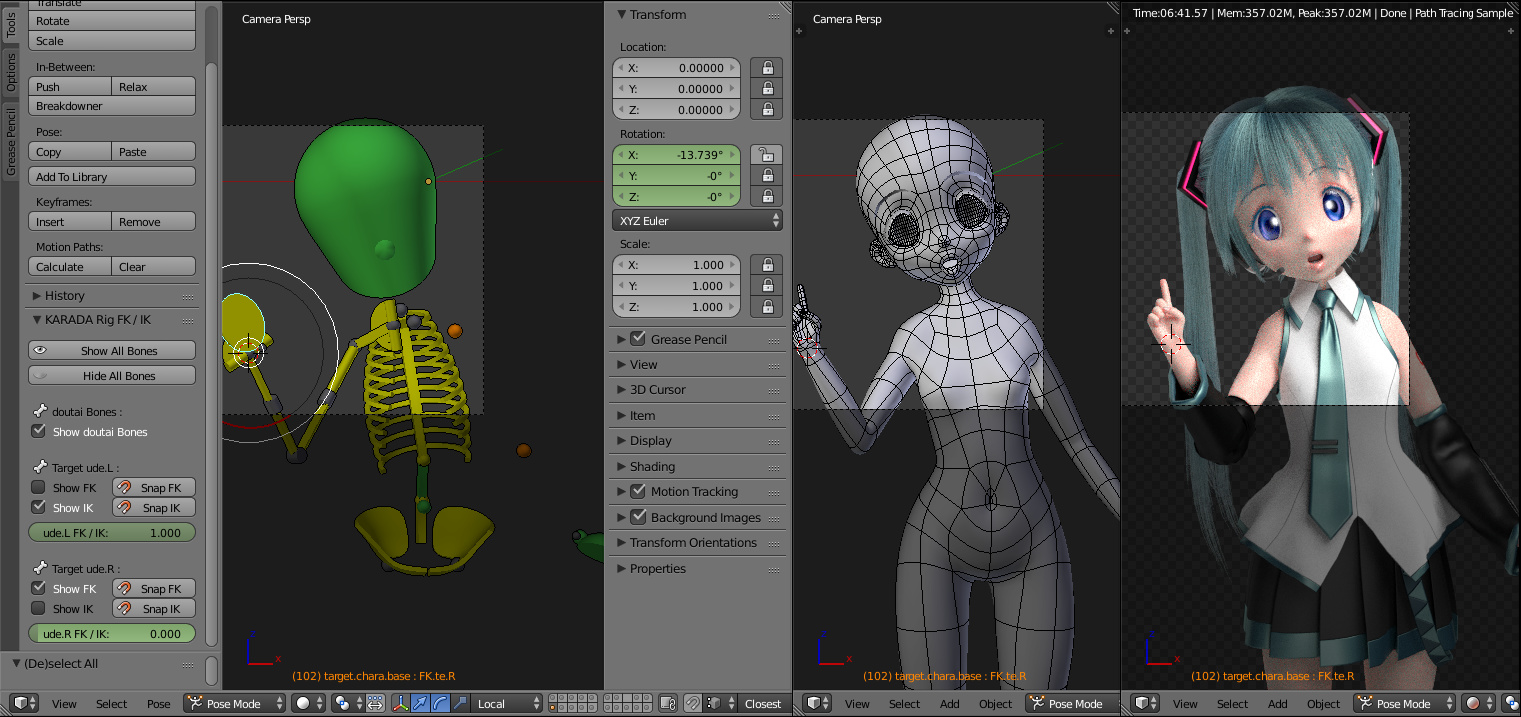Open Select menu in left viewport
The image size is (1521, 717).
click(x=111, y=704)
